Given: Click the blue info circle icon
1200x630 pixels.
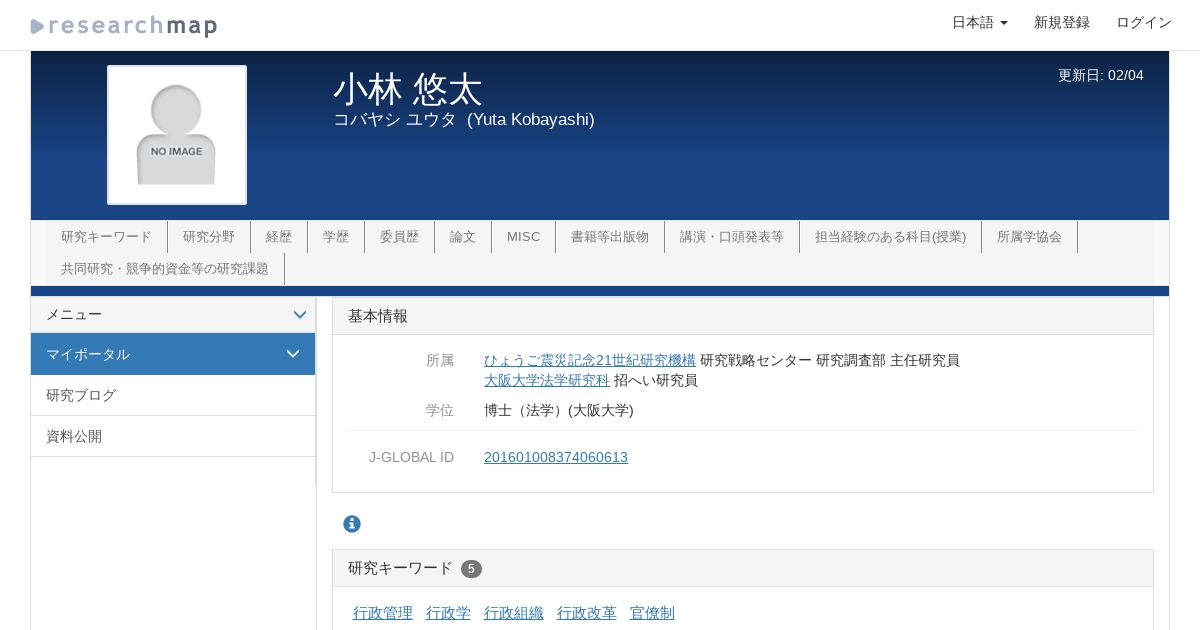Looking at the screenshot, I should tap(352, 524).
